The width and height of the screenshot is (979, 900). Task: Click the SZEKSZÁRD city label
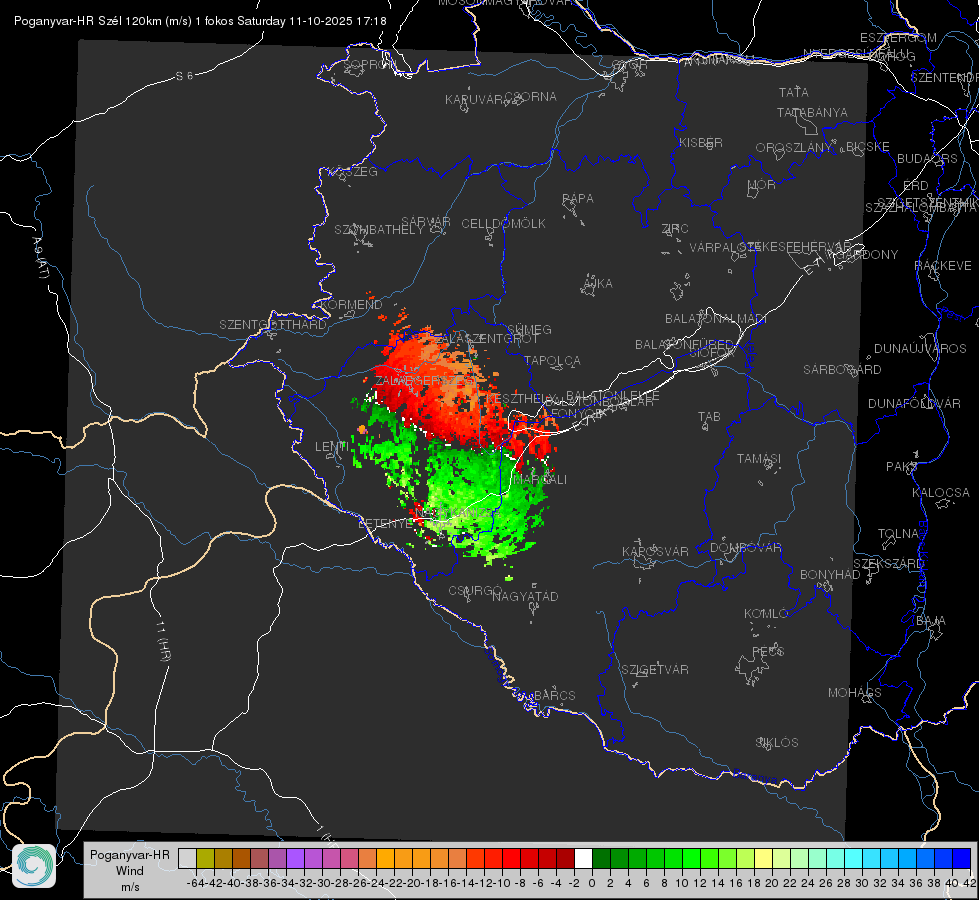(x=888, y=565)
